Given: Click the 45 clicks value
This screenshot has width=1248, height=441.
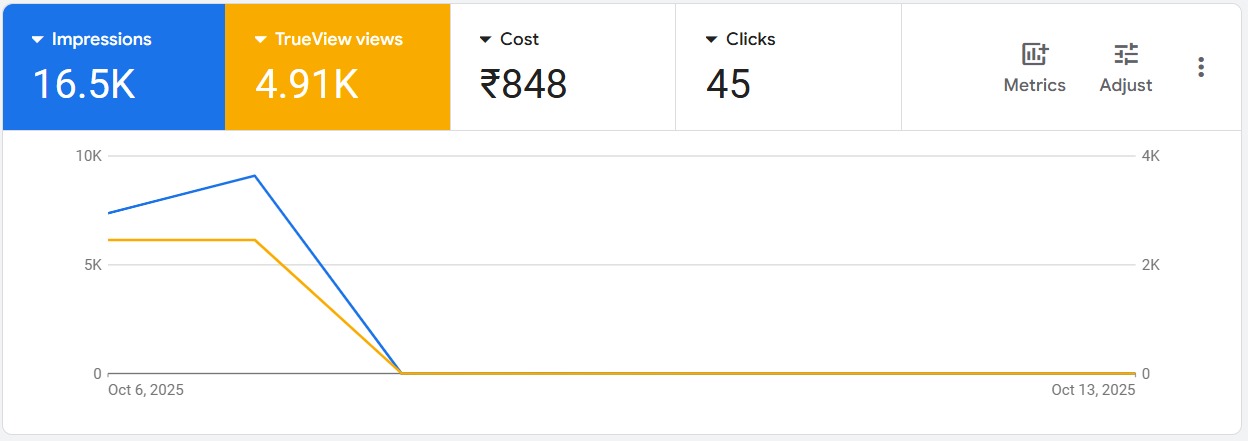Looking at the screenshot, I should pos(728,84).
